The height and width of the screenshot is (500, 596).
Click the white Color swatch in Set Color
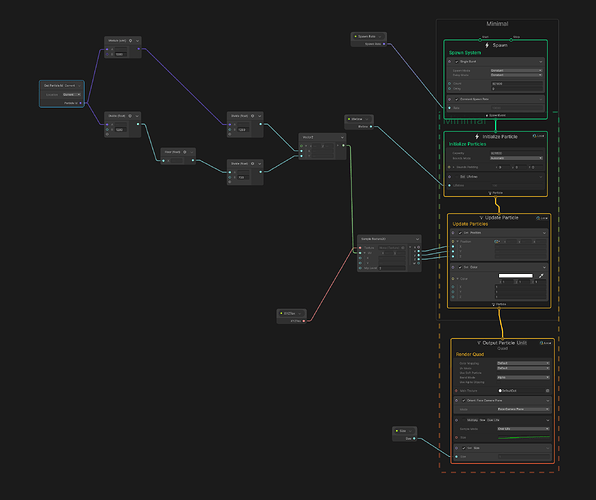(x=515, y=276)
